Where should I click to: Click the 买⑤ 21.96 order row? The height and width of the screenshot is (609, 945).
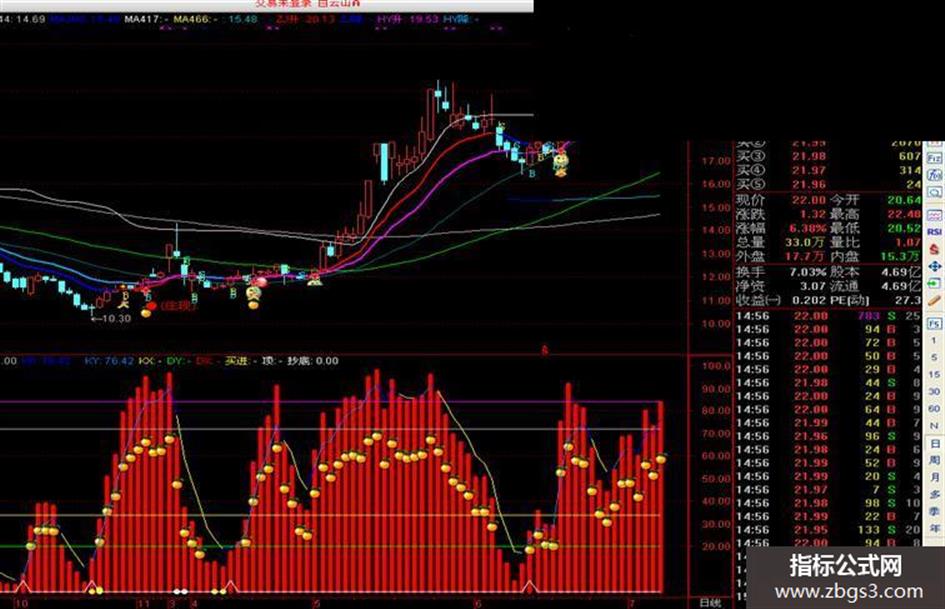pyautogui.click(x=828, y=185)
